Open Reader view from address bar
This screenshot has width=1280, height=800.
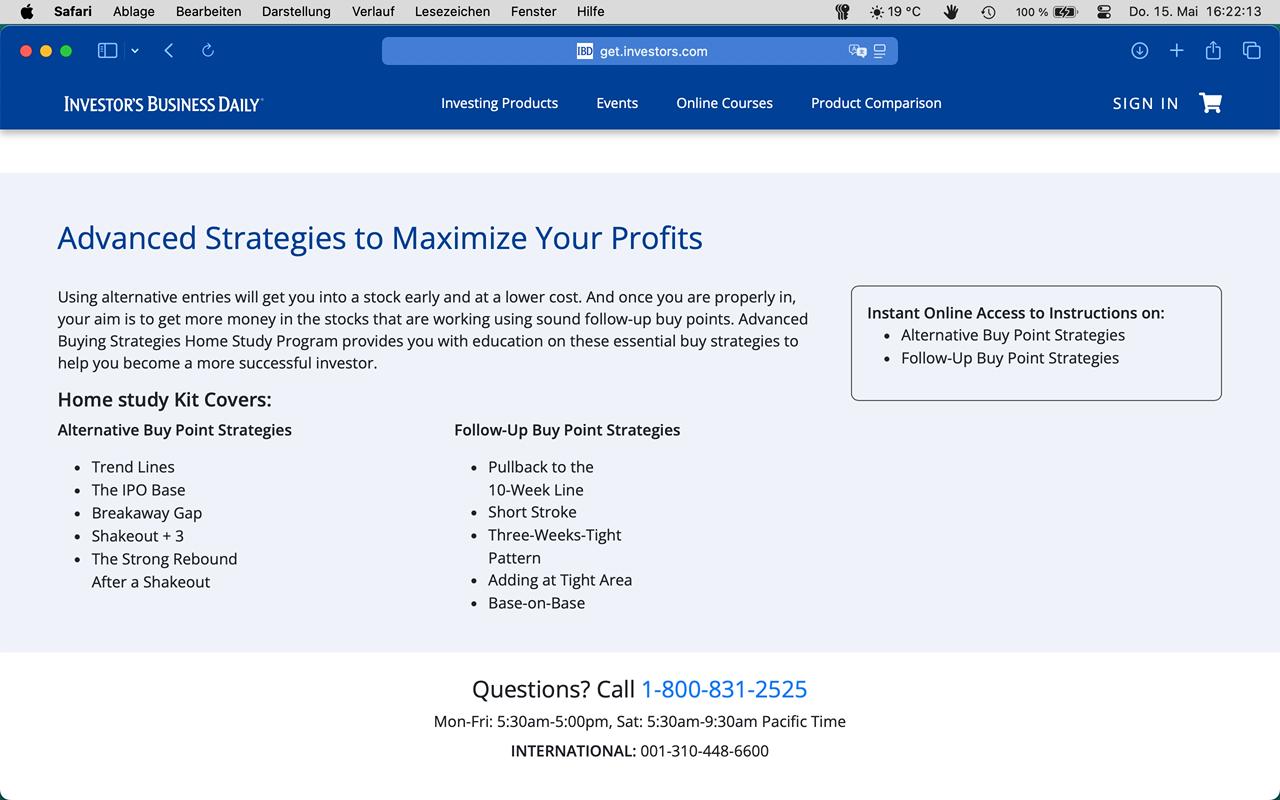point(880,51)
